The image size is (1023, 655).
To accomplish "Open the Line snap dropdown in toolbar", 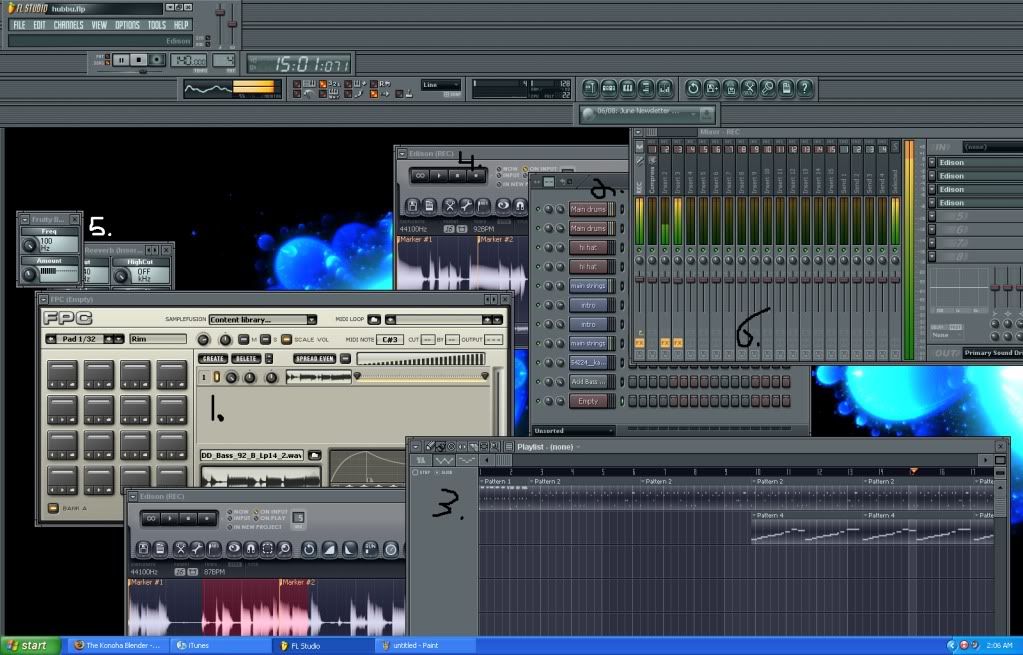I will coord(441,85).
